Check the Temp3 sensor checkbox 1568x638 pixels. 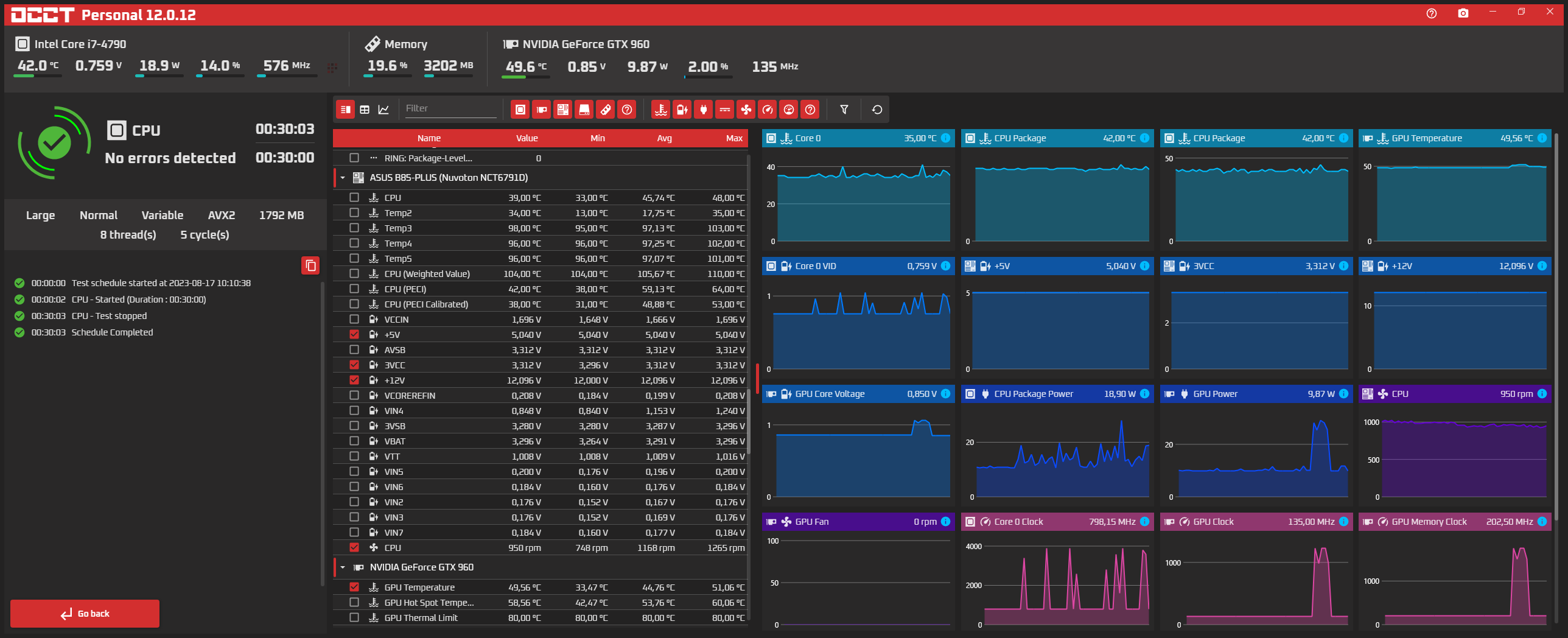(x=354, y=228)
